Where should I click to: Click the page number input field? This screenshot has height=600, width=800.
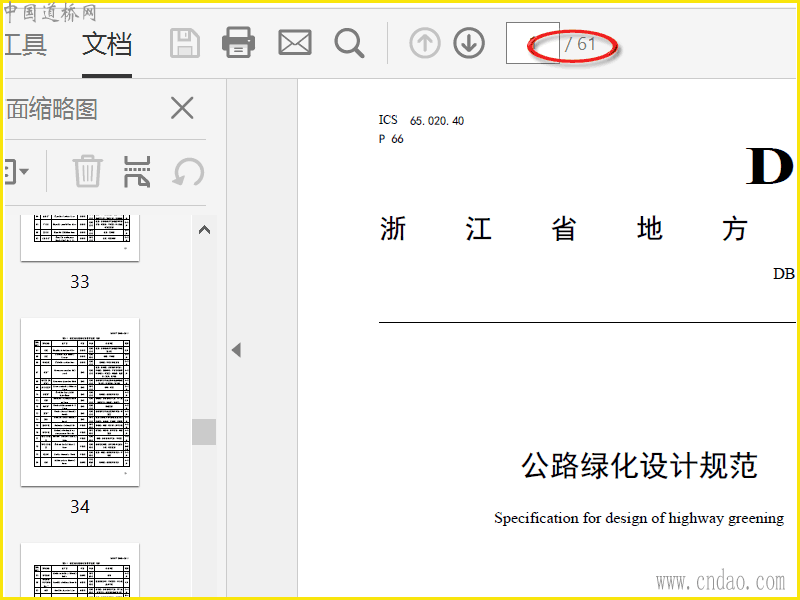pyautogui.click(x=533, y=43)
